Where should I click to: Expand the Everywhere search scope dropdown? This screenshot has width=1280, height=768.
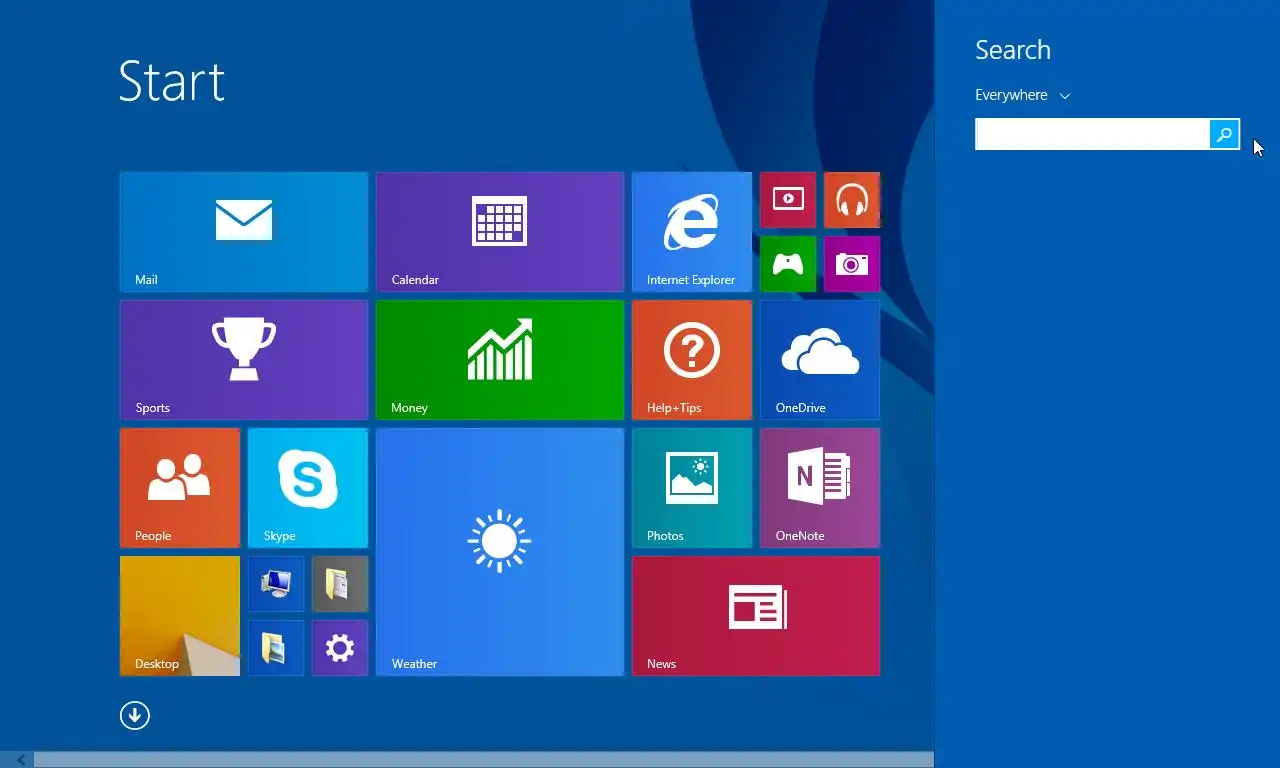pos(1022,95)
